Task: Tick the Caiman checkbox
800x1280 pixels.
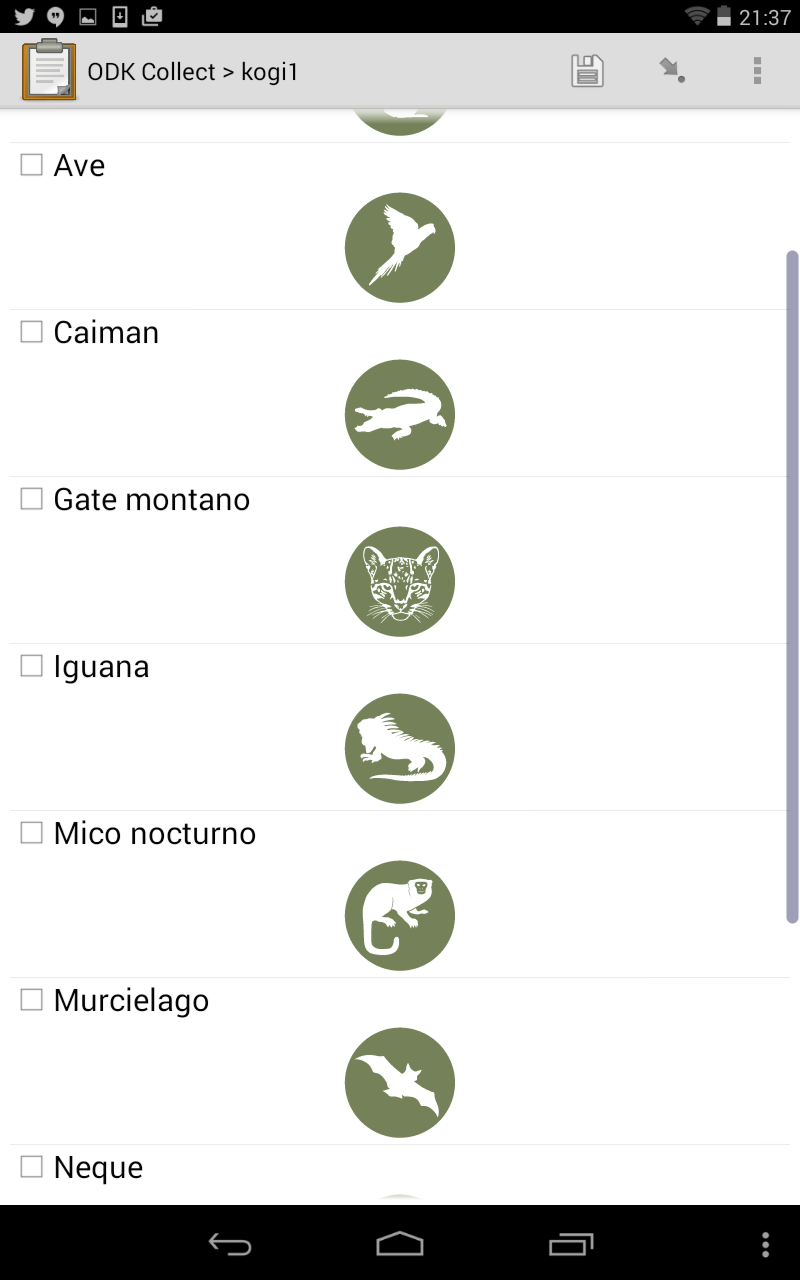Action: 32,332
